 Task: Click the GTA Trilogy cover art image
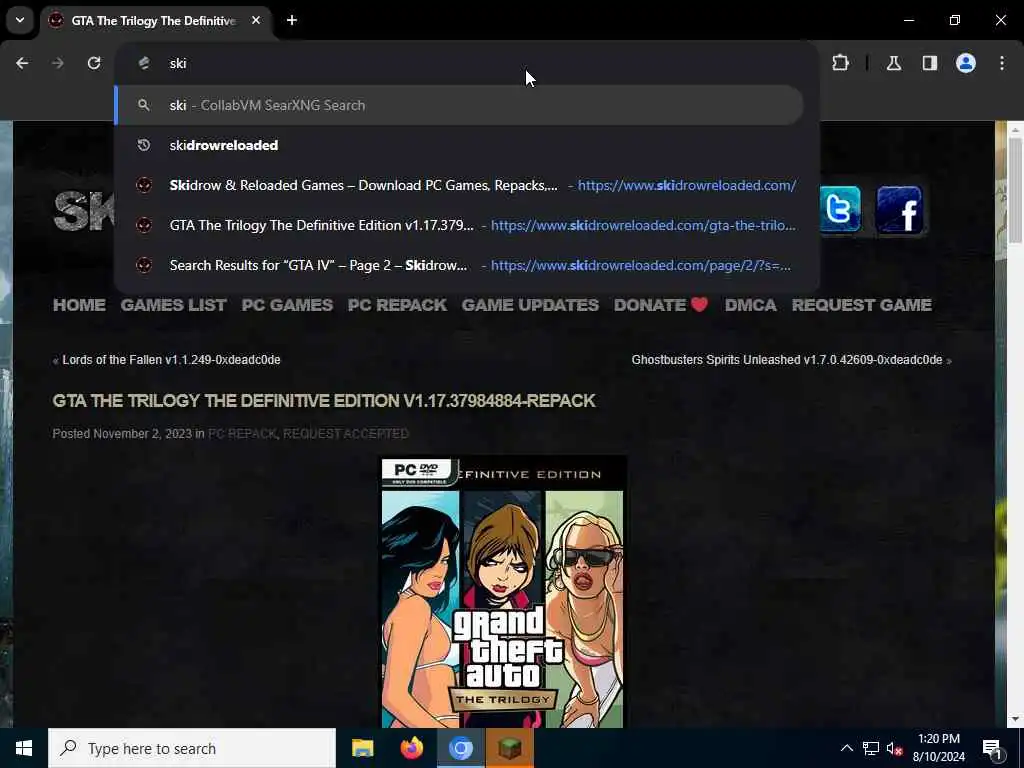click(x=502, y=592)
